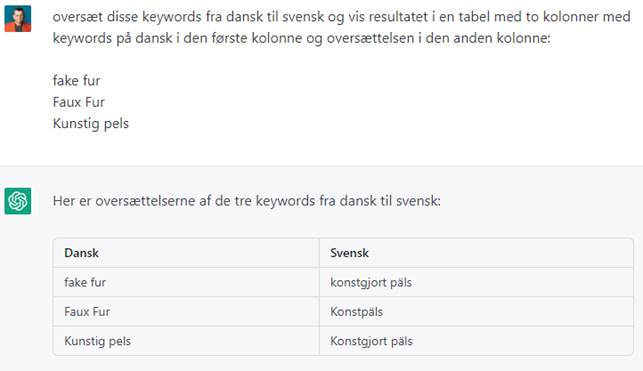The height and width of the screenshot is (371, 643).
Task: Click the 'fake fur' line in the user prompt
Action: (x=77, y=81)
